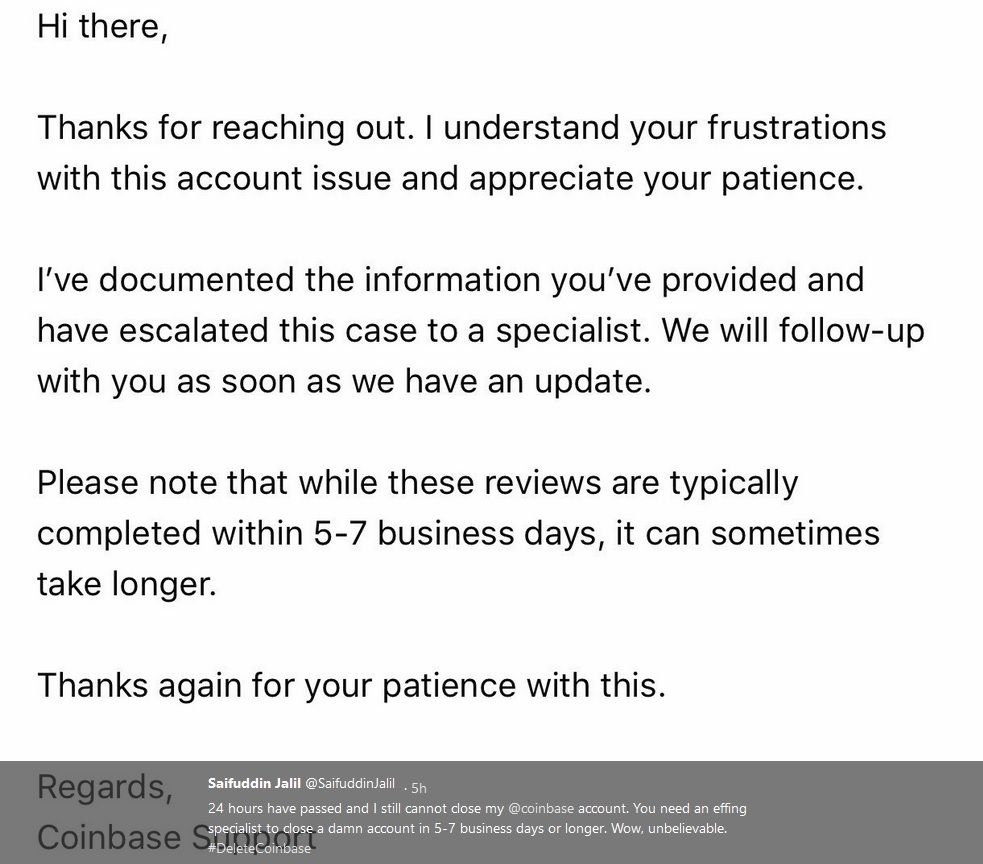Image resolution: width=983 pixels, height=864 pixels.
Task: Open the #DeleteCoinbase hashtag
Action: coord(259,848)
